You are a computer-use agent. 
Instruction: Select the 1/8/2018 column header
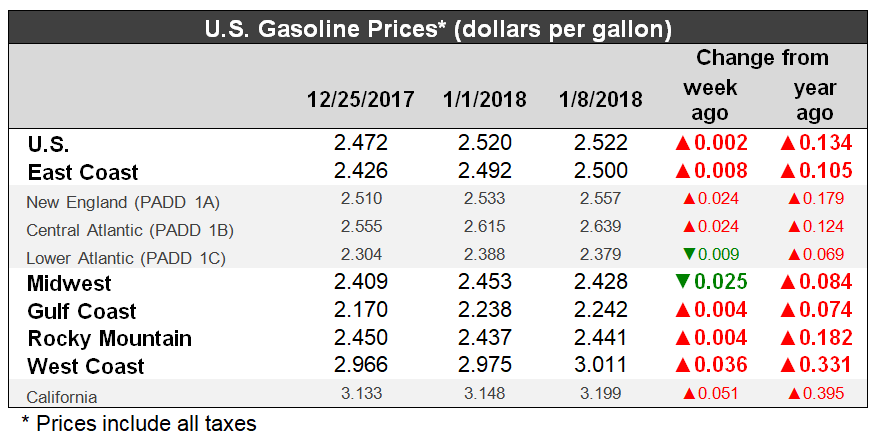point(601,101)
